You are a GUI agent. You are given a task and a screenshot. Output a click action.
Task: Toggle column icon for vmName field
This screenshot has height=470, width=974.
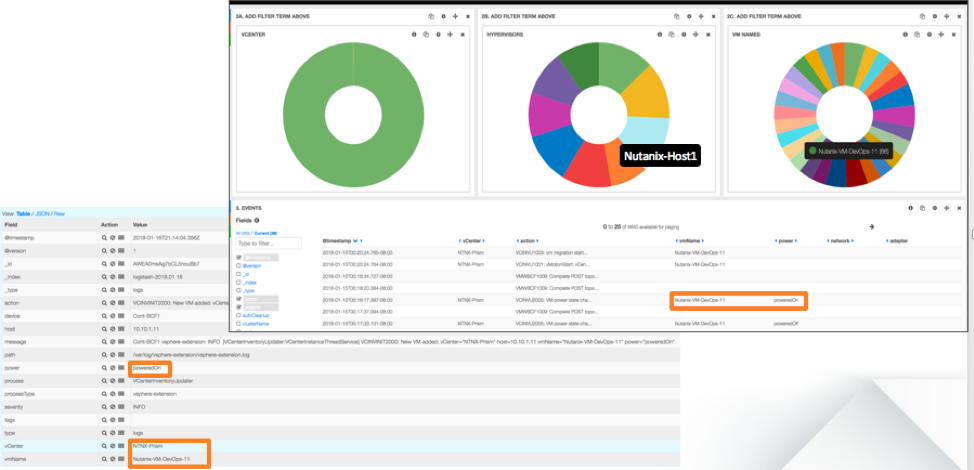(121, 459)
